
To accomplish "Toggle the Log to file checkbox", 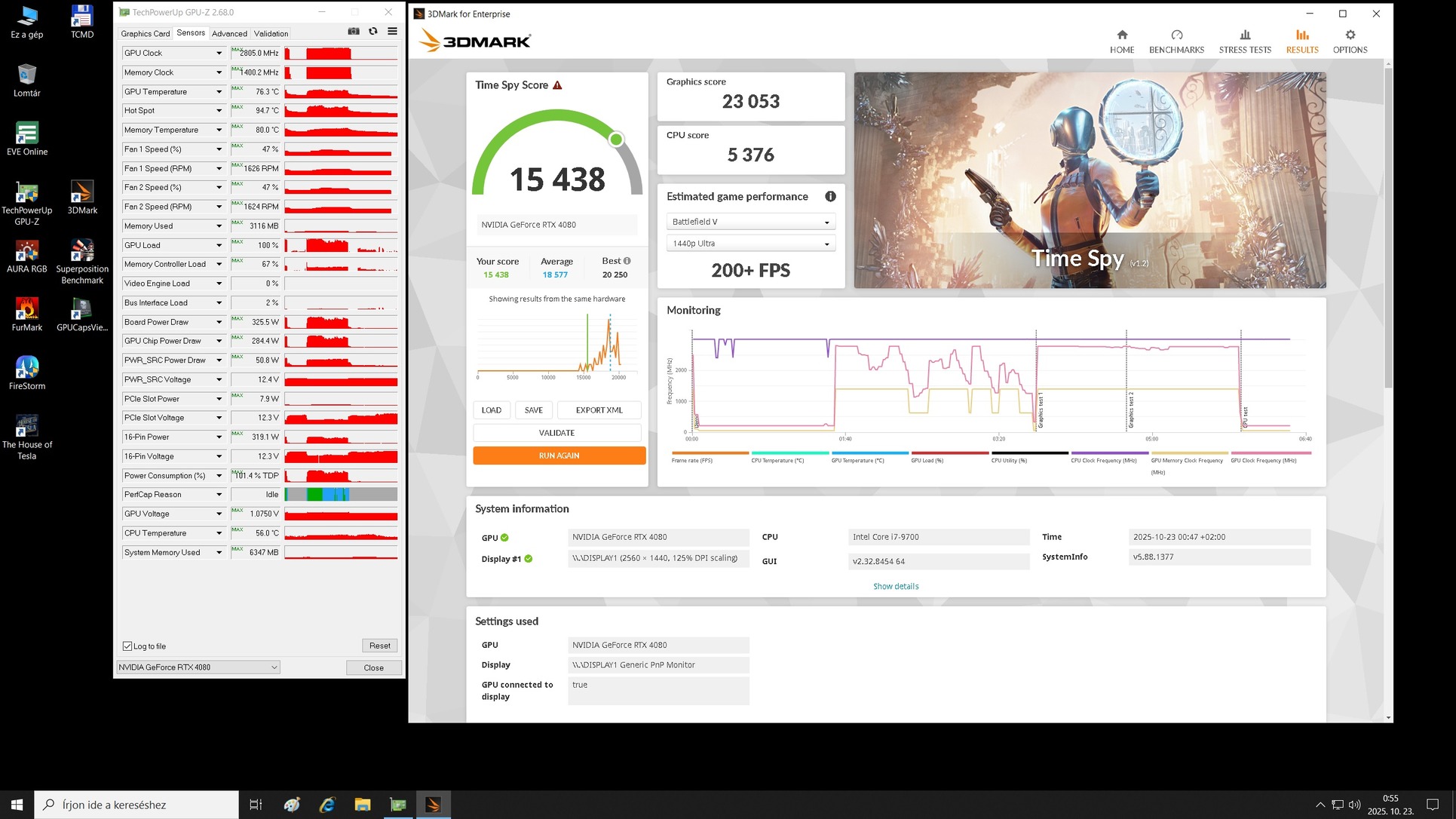I will click(x=127, y=646).
